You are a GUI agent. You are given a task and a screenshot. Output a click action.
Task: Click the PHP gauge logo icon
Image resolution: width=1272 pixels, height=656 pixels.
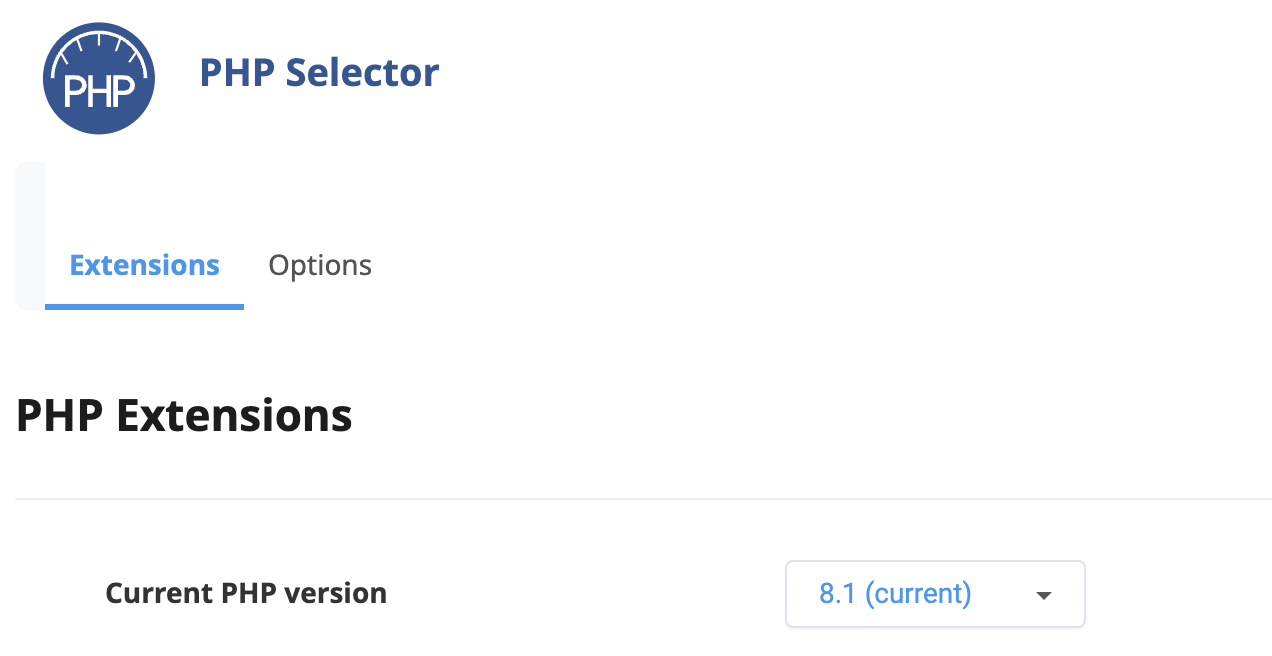coord(99,78)
